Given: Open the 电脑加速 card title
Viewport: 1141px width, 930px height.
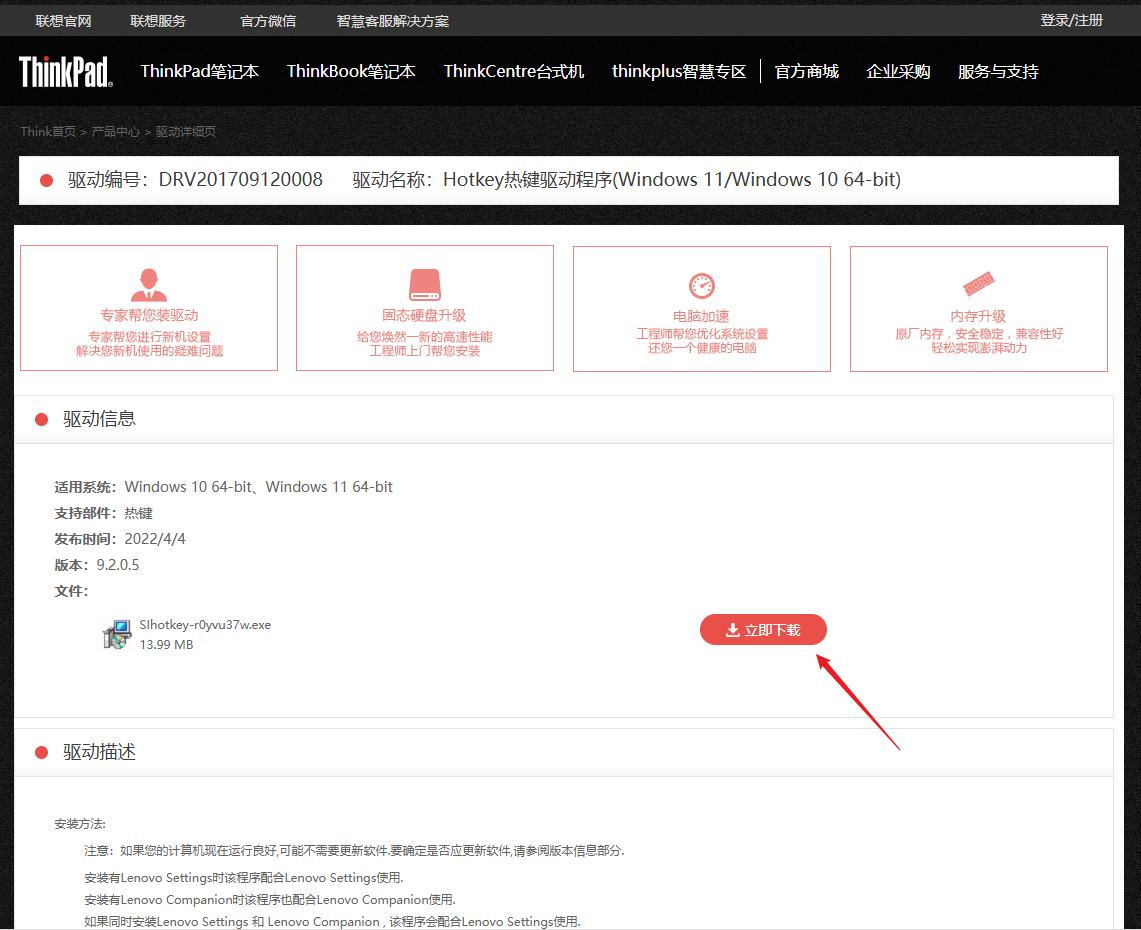Looking at the screenshot, I should (x=701, y=316).
